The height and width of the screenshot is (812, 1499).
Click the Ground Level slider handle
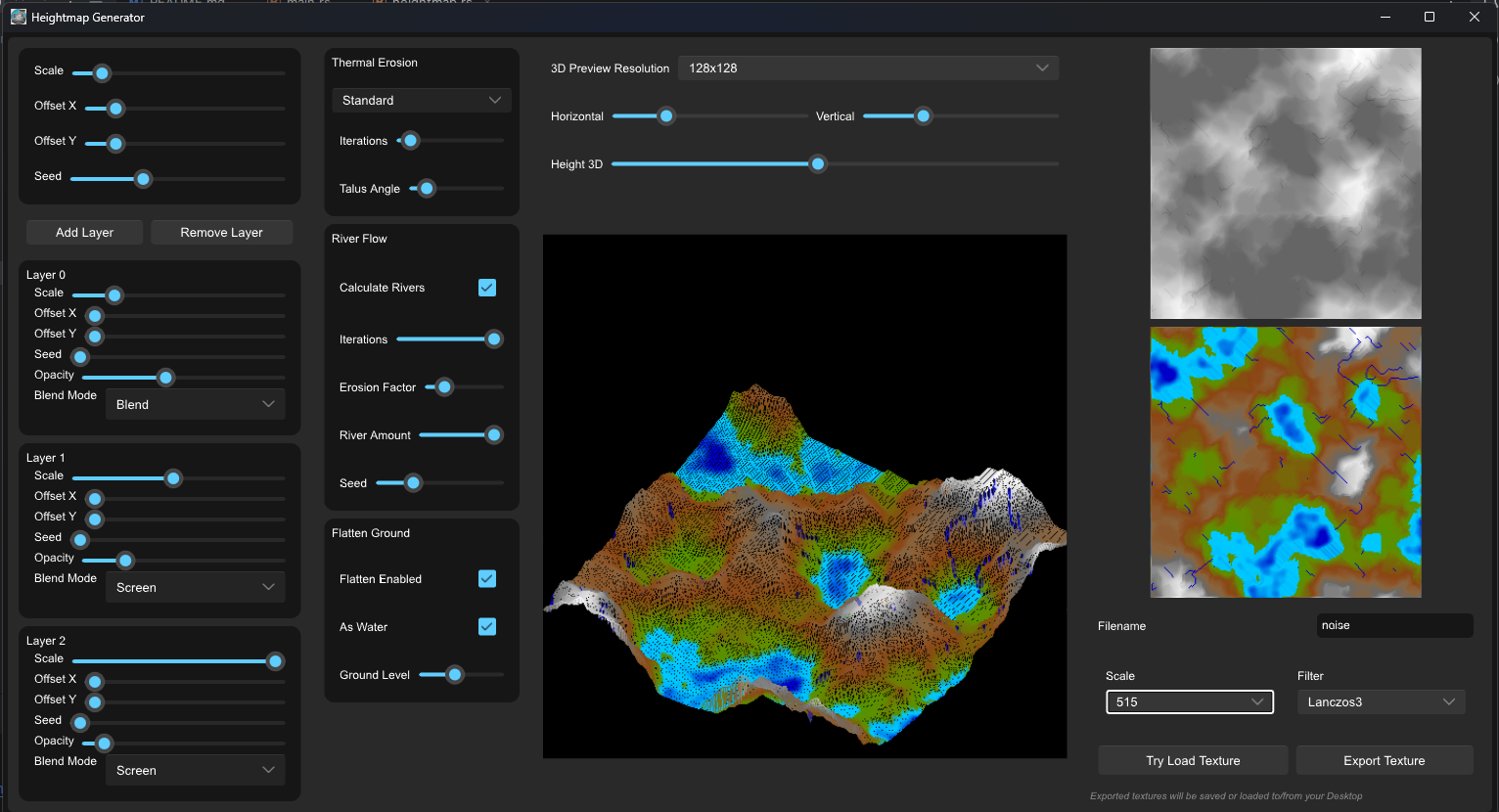point(455,675)
